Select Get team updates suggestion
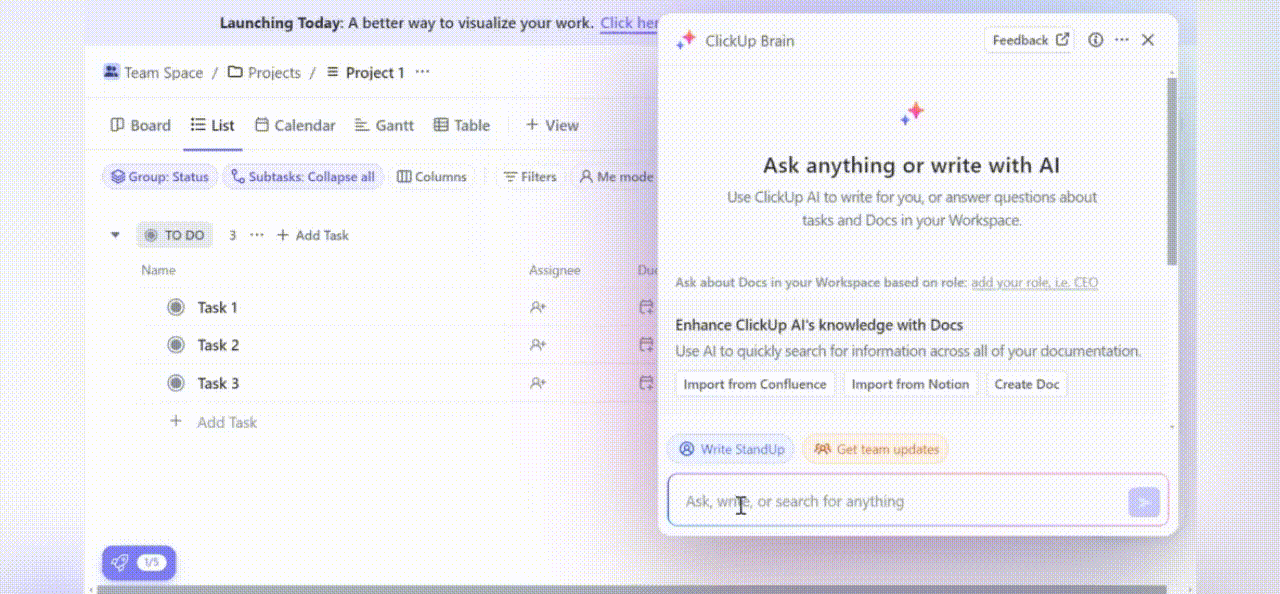Viewport: 1280px width, 594px height. point(876,449)
